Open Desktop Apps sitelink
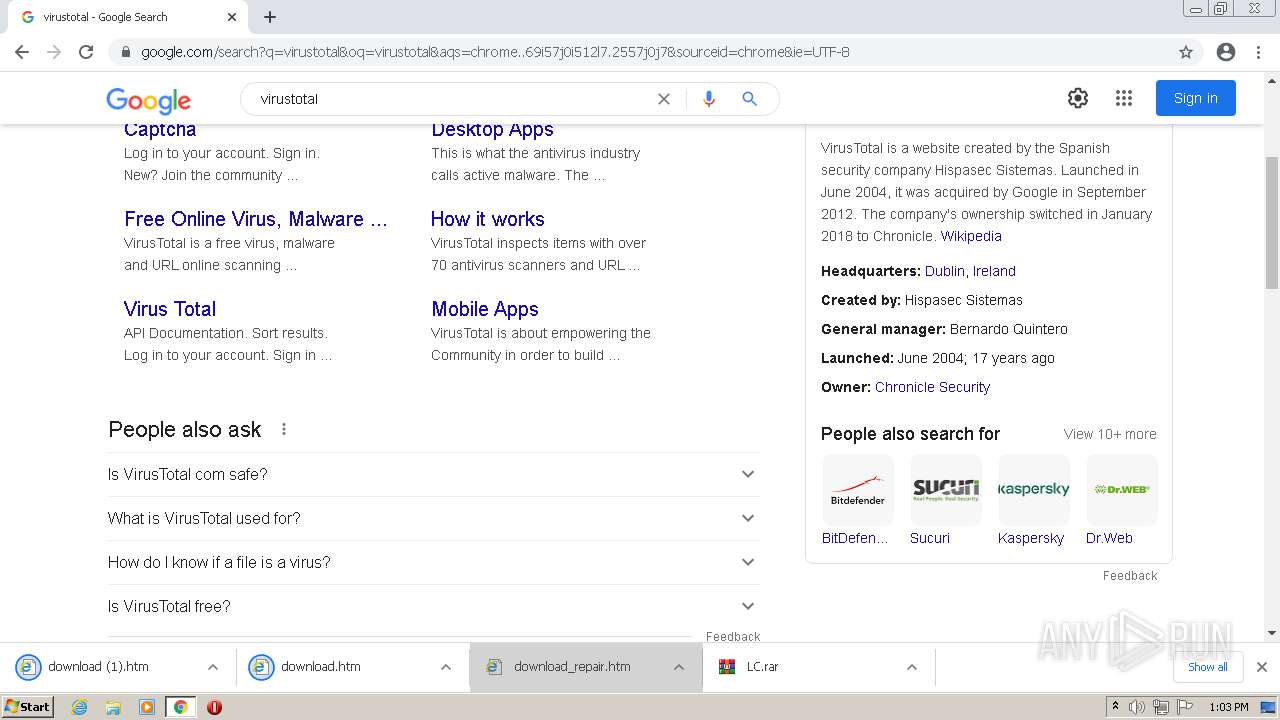Screen dimensions: 1280x720 (x=492, y=129)
